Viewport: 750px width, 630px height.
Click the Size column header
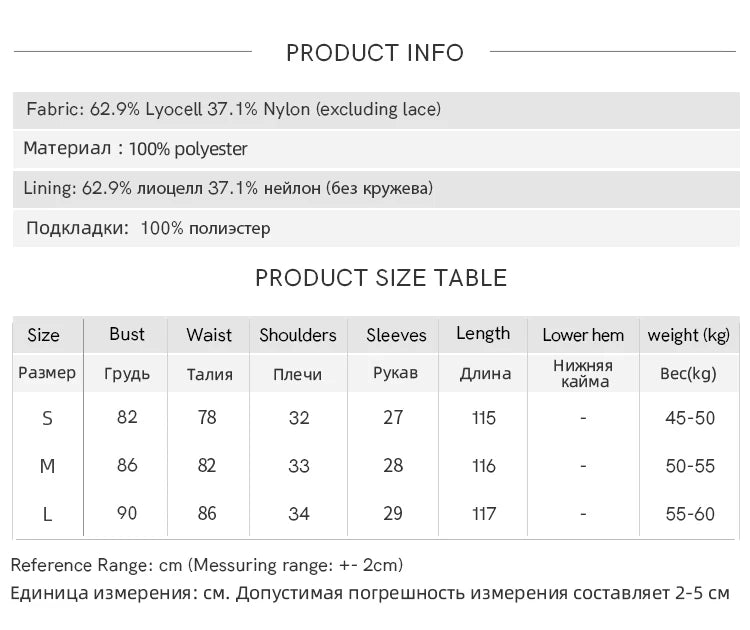pyautogui.click(x=44, y=335)
